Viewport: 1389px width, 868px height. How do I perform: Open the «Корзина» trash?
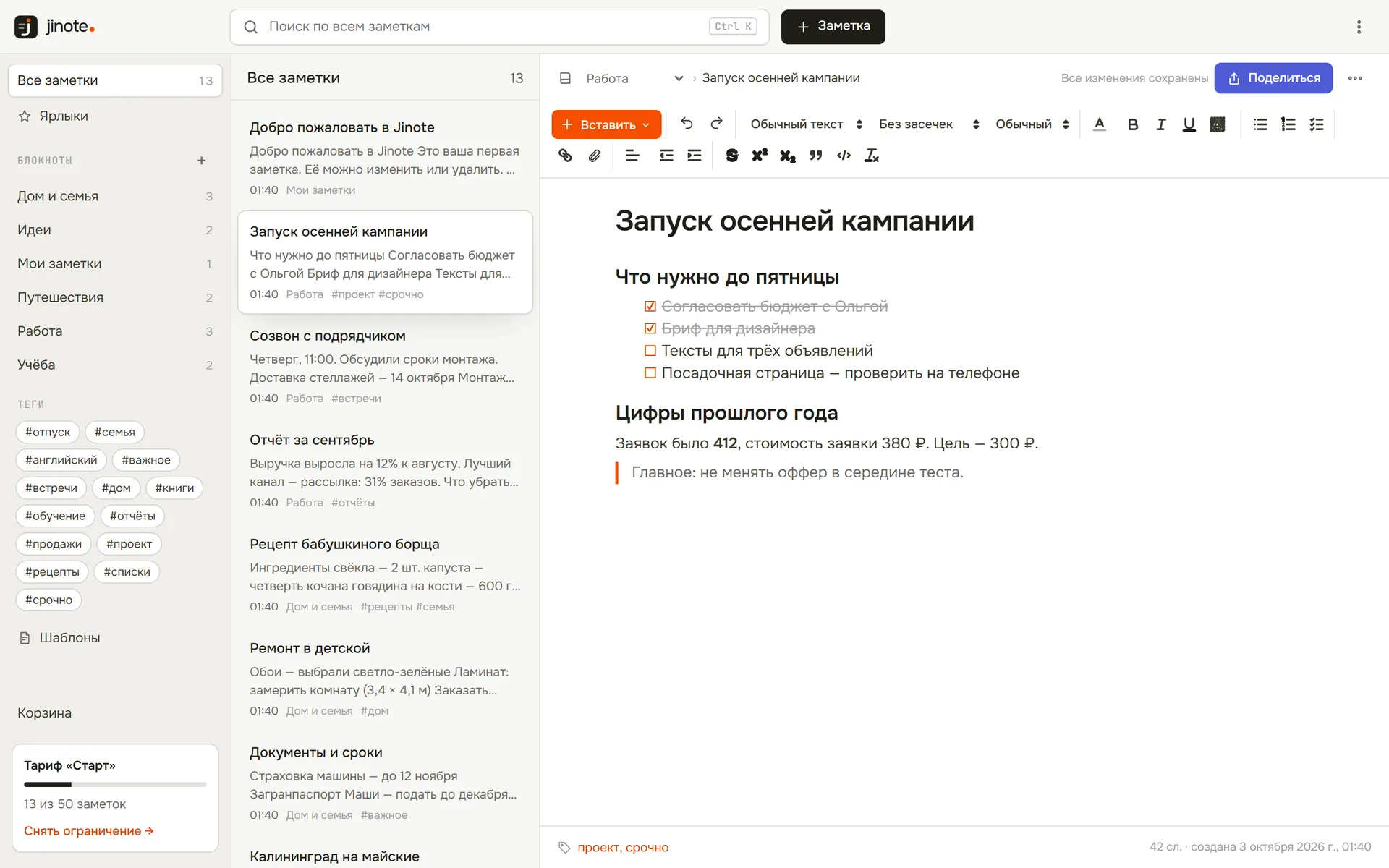(x=115, y=713)
